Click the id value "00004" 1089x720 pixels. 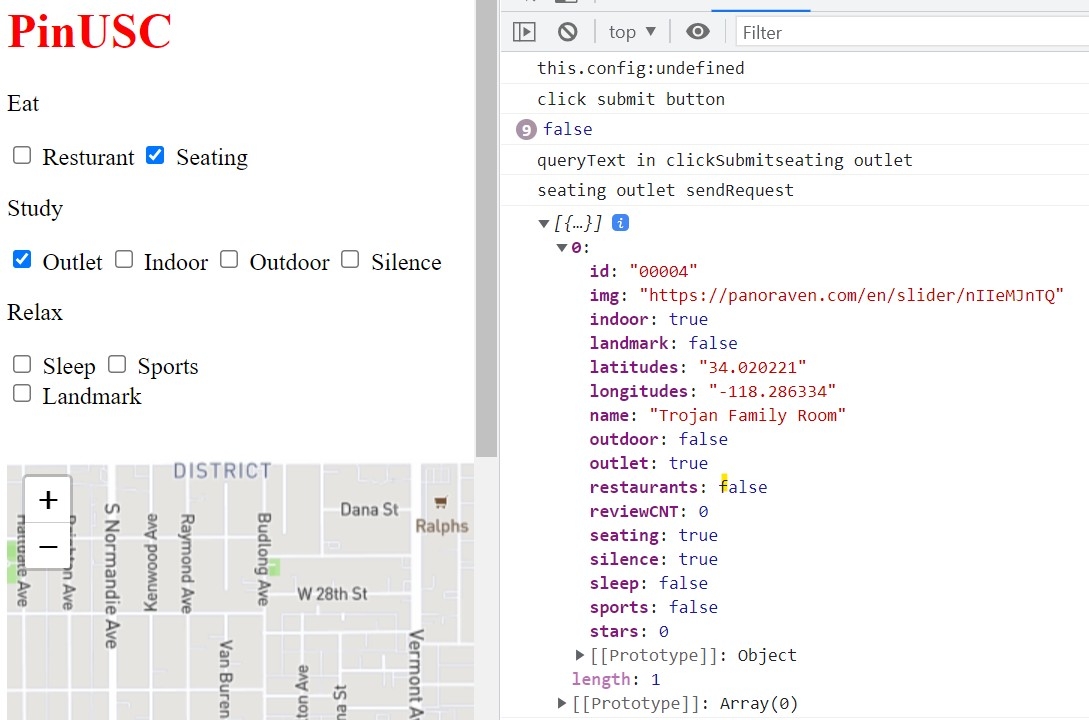[x=663, y=271]
